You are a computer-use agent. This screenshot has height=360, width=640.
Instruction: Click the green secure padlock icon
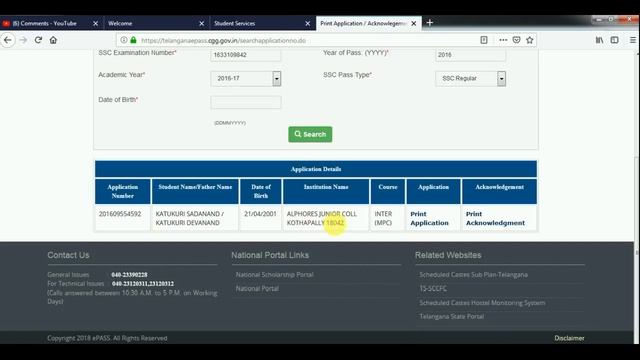[133, 40]
